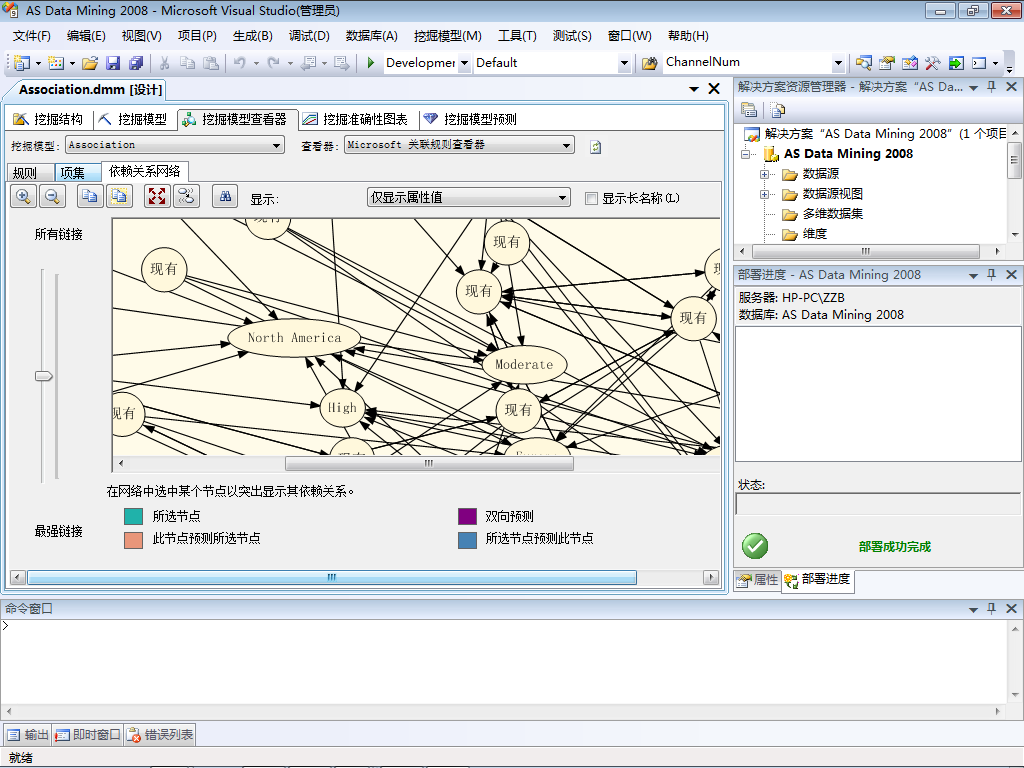Screen dimensions: 1024x768
Task: Click the red Size to Fit icon
Action: [157, 196]
